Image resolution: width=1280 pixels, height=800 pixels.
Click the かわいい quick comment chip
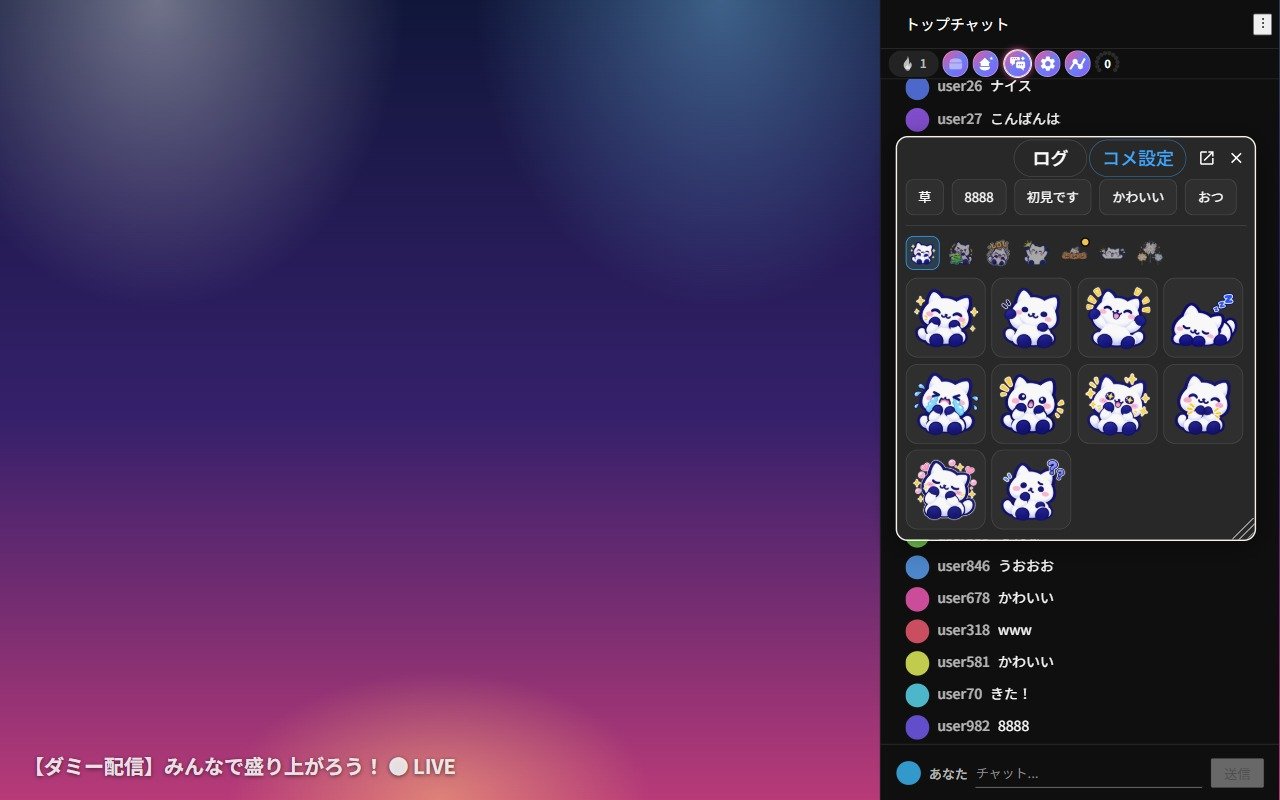1138,197
